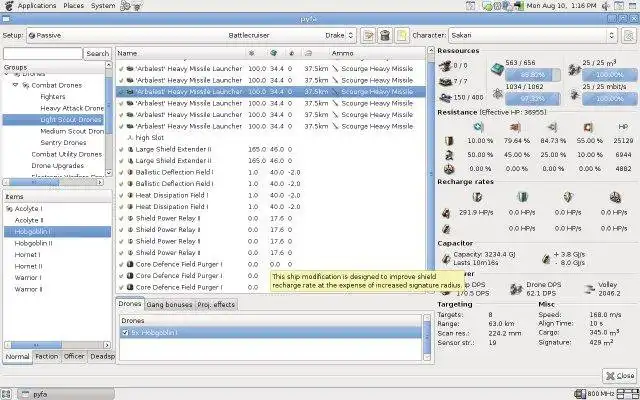The height and width of the screenshot is (400, 640).
Task: Click the Search button
Action: (98, 53)
